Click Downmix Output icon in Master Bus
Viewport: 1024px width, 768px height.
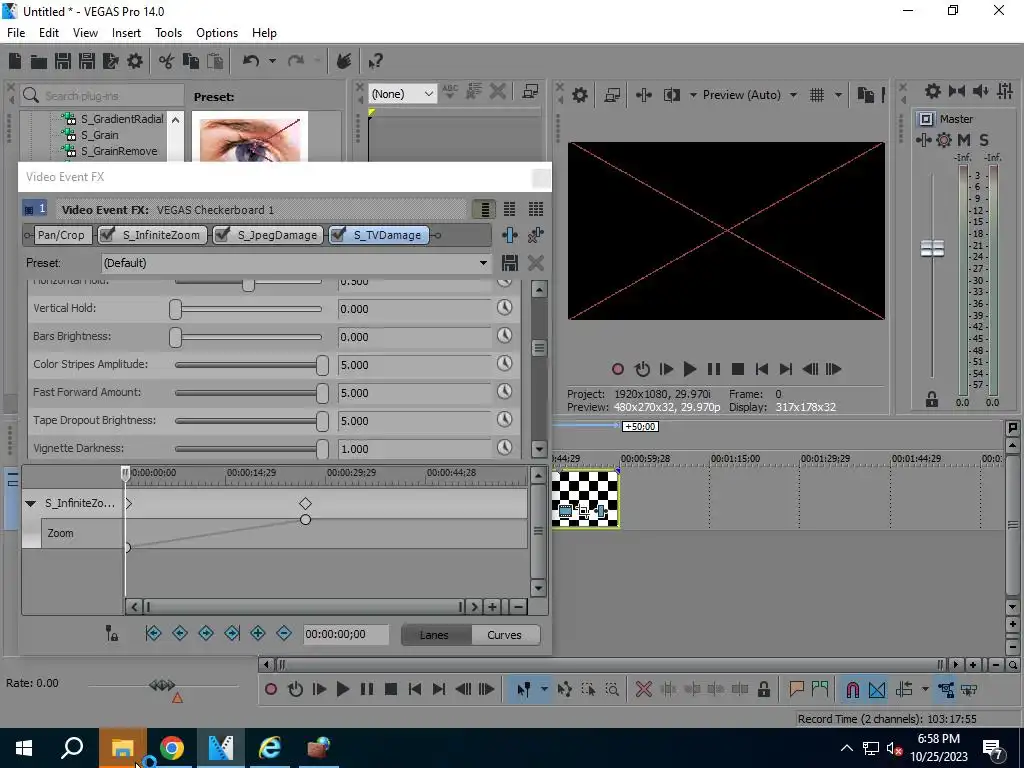(957, 91)
